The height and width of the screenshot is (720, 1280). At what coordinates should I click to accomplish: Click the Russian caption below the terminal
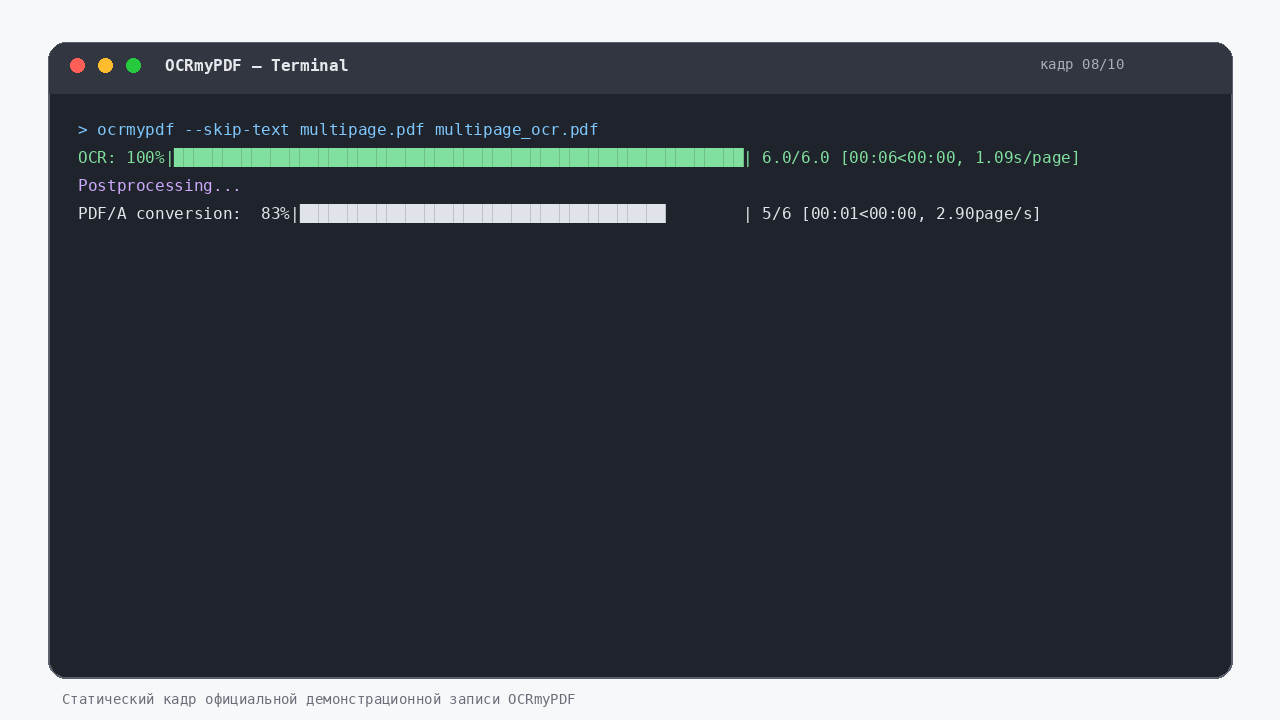(319, 700)
